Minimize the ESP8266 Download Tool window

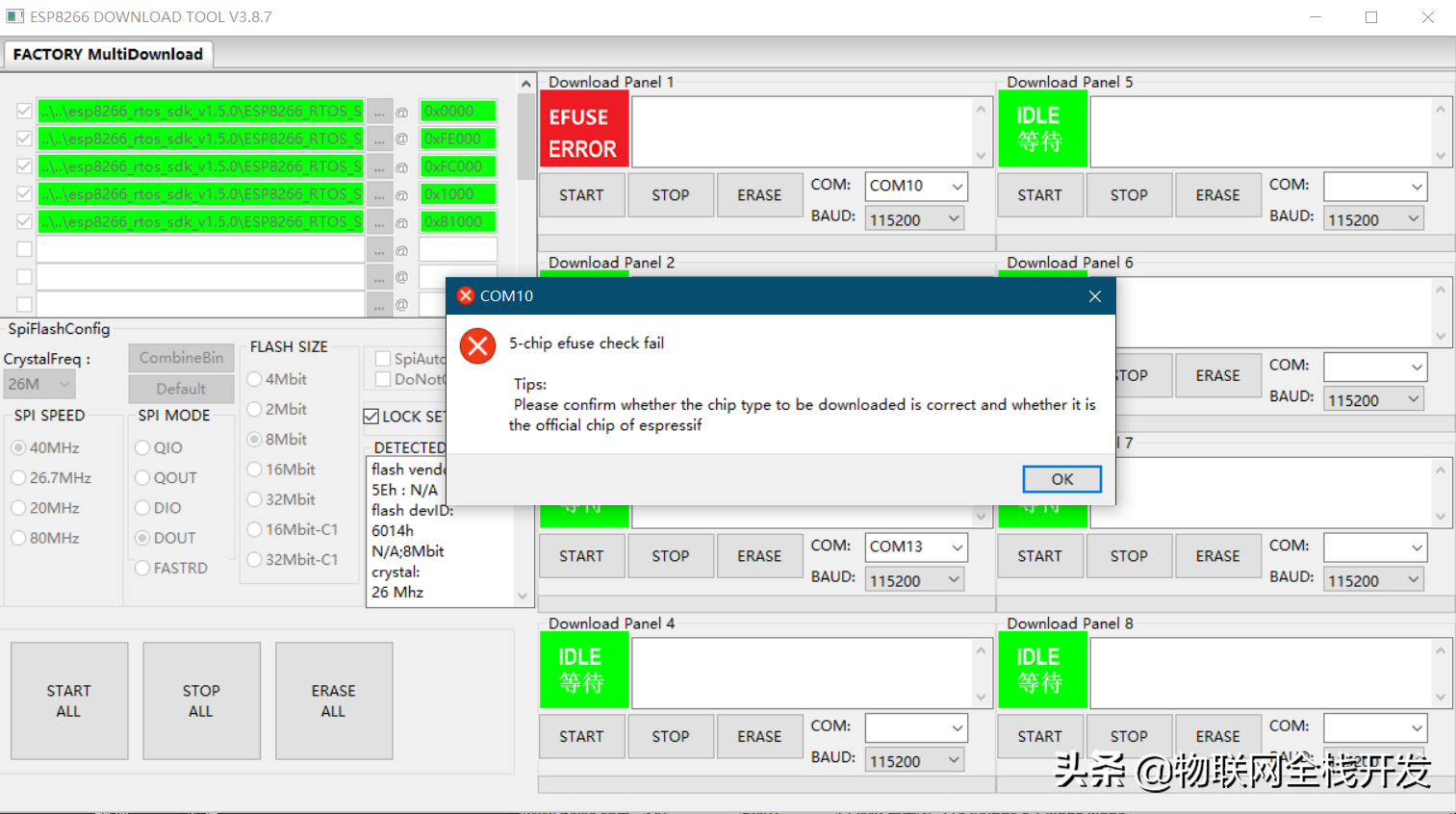click(1316, 17)
